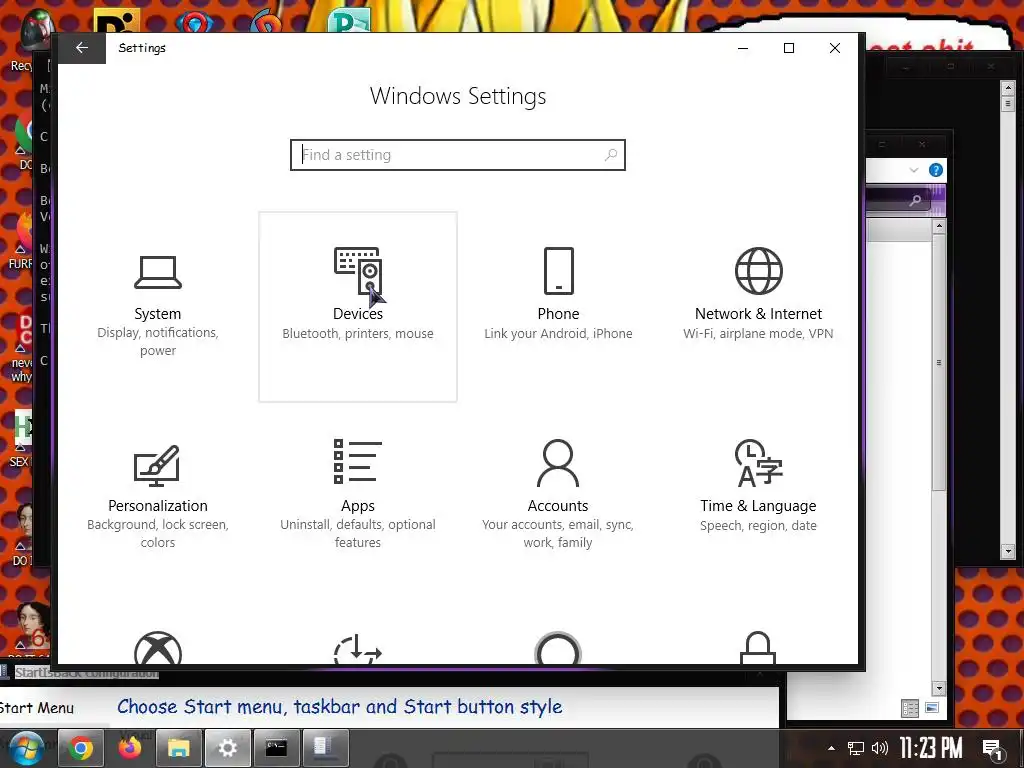The height and width of the screenshot is (768, 1024).
Task: Select the Start Menu tab in StartIsBack
Action: 37,708
